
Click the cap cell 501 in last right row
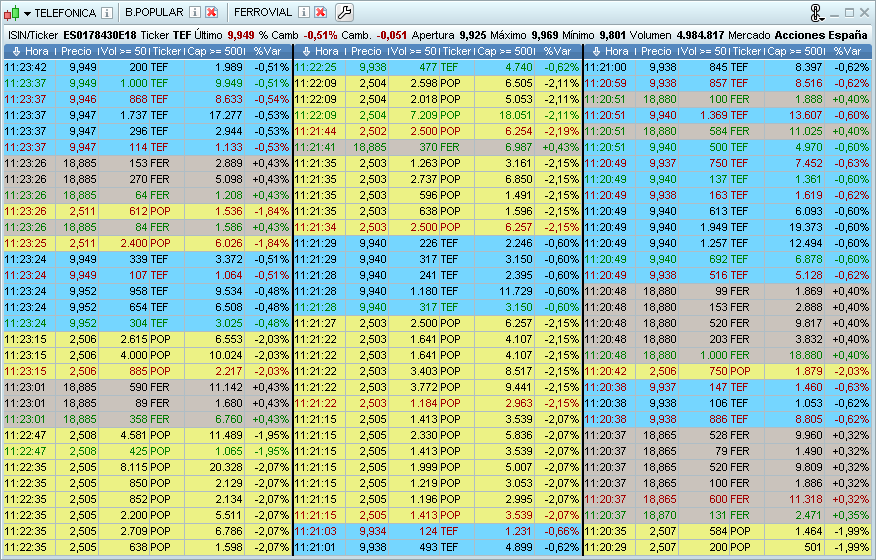tap(794, 547)
